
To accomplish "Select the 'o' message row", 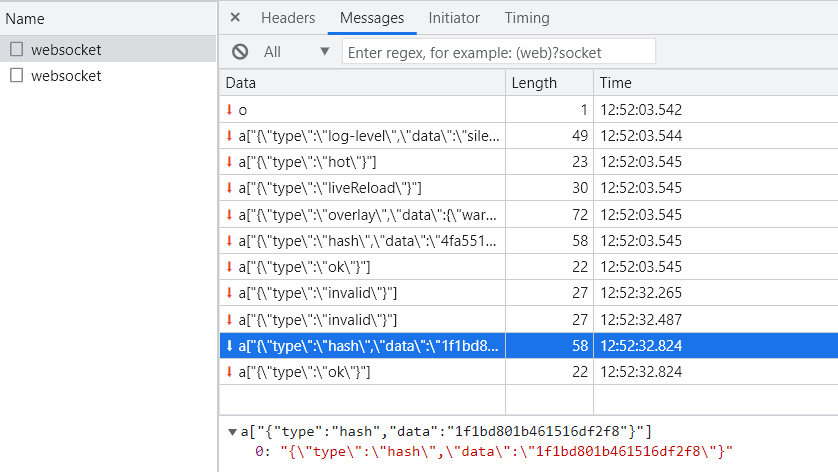I will pyautogui.click(x=529, y=110).
